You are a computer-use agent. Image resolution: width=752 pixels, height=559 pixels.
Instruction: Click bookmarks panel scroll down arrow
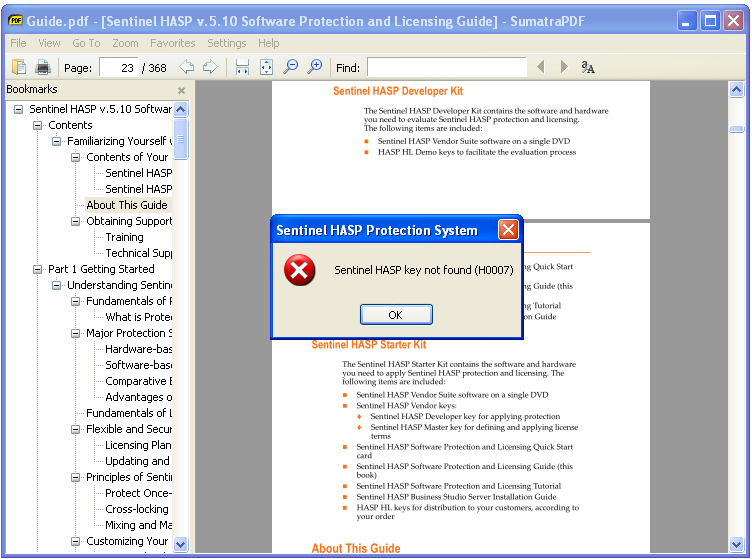pyautogui.click(x=181, y=544)
